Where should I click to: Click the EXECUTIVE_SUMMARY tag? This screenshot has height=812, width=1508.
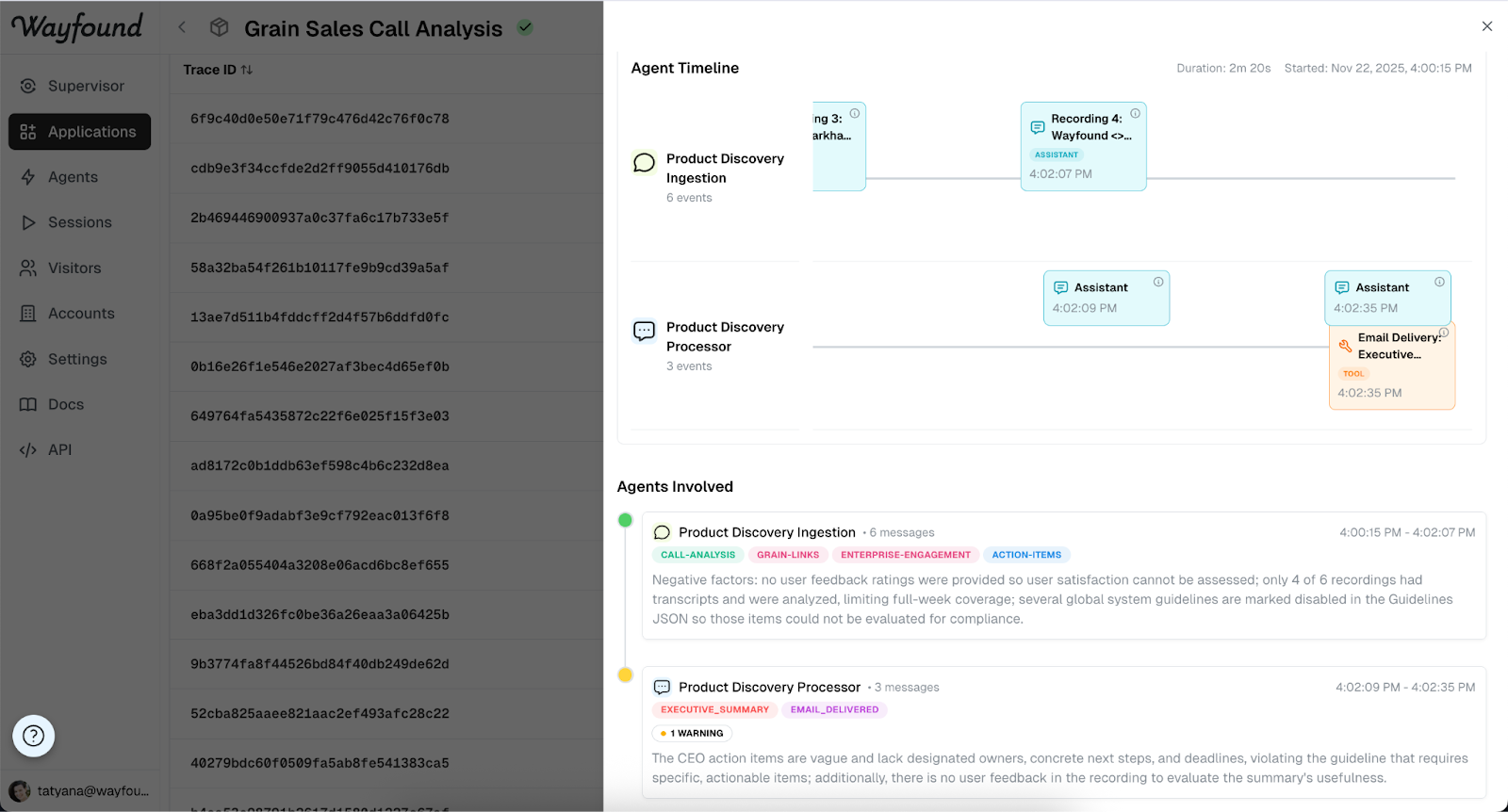pos(714,709)
